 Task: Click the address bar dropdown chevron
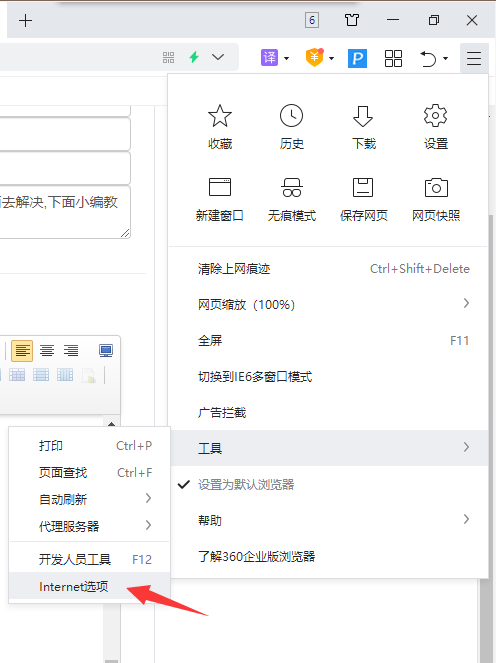(218, 57)
